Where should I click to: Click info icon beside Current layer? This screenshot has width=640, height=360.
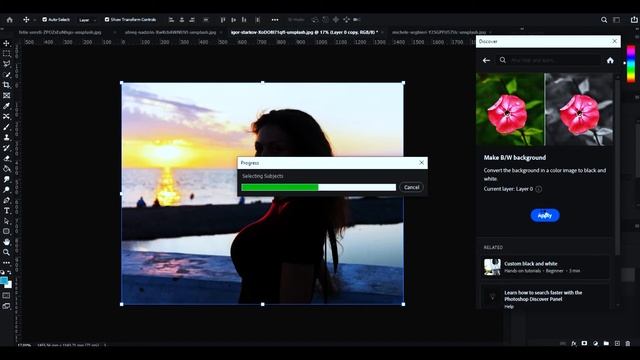tap(539, 189)
